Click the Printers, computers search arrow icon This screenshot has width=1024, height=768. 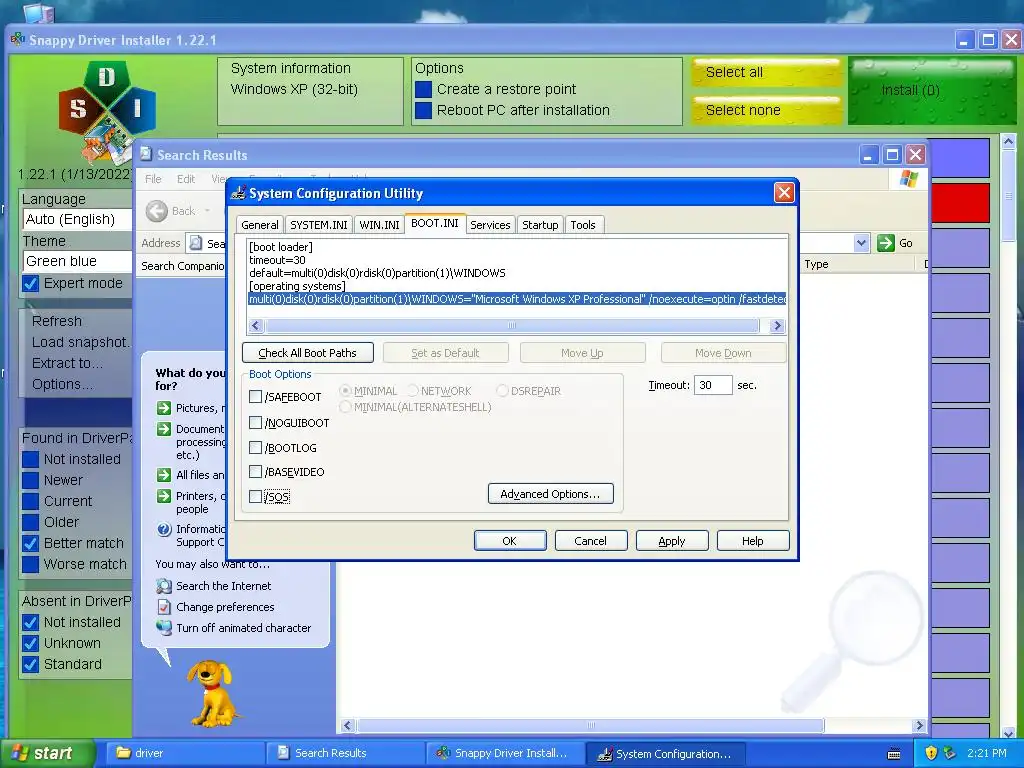[x=164, y=496]
